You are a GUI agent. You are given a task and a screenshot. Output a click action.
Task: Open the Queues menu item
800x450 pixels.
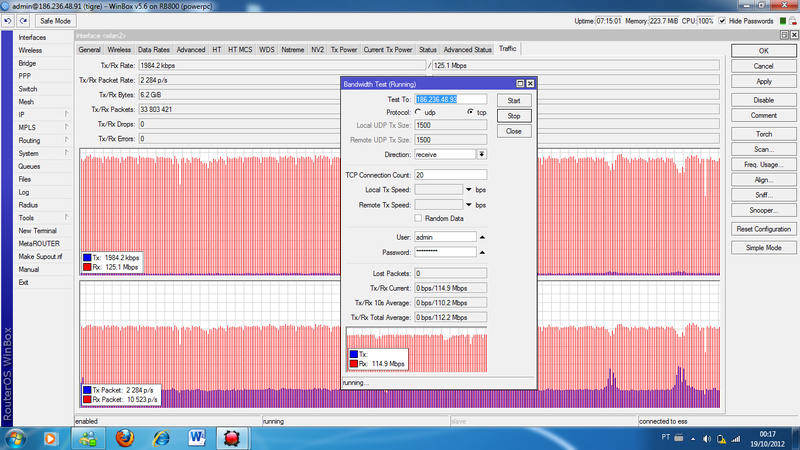pos(29,166)
